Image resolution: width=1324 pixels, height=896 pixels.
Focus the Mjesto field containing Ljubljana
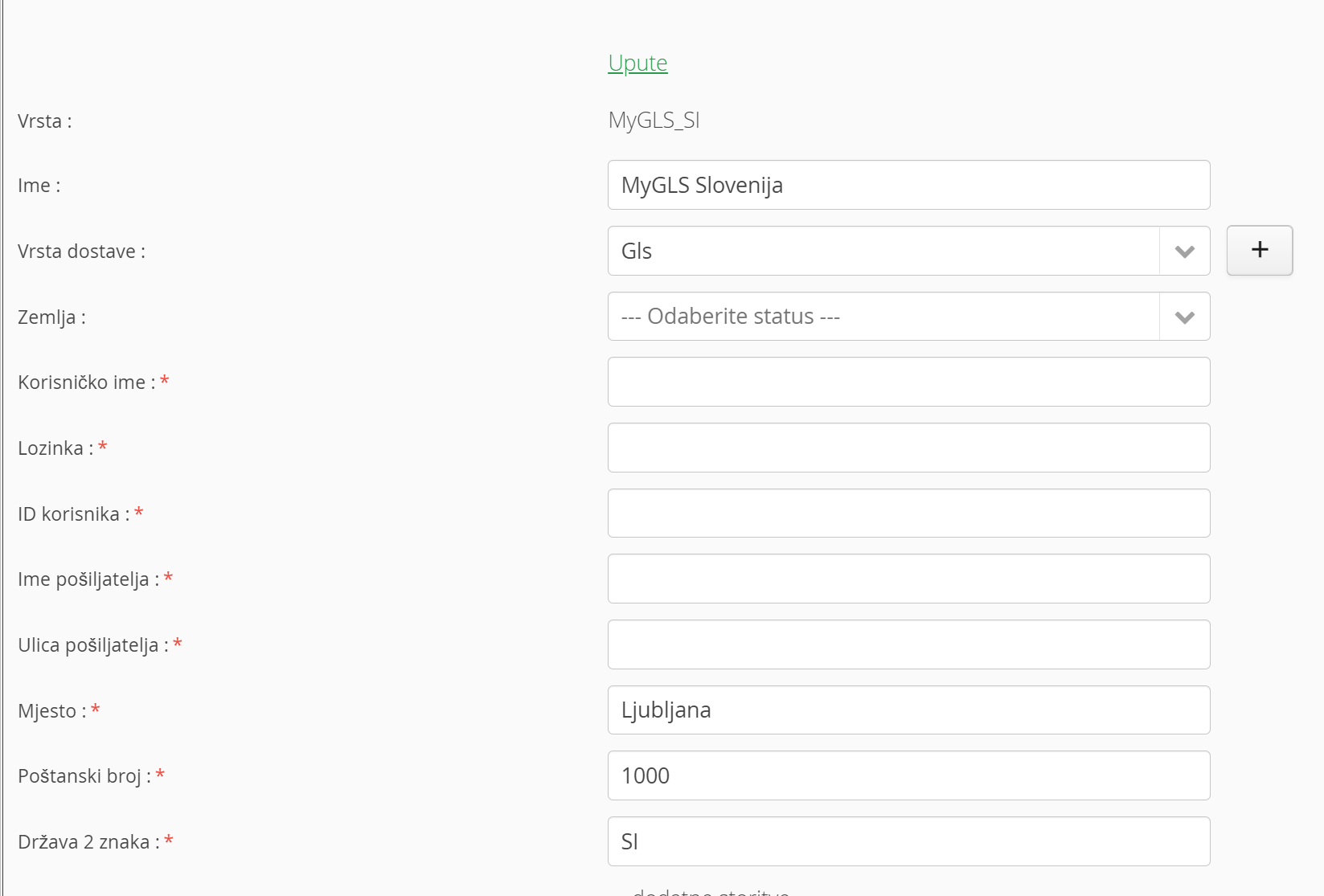(909, 710)
